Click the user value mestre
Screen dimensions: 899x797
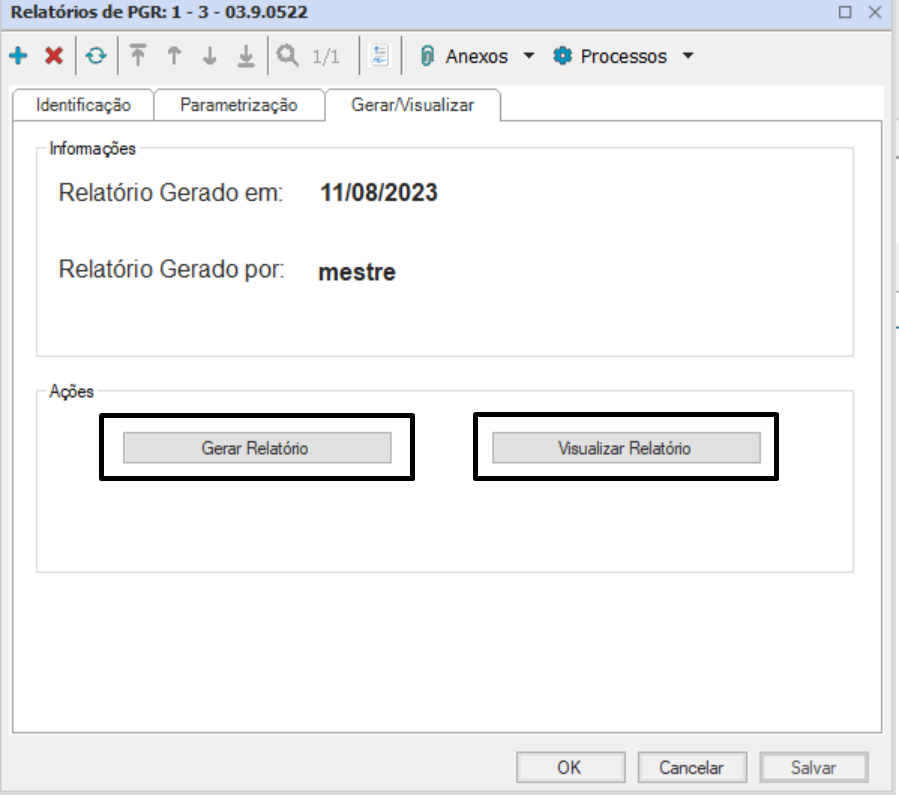tap(357, 272)
